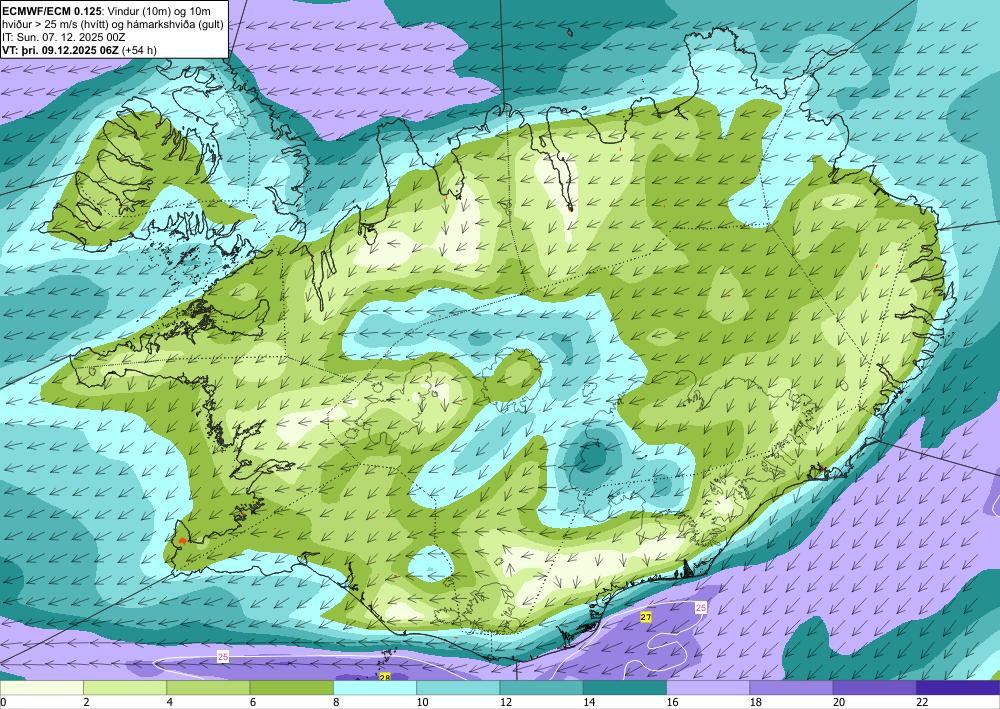1000x709 pixels.
Task: Select the pale cyan 8–10 m/s legend swatch
Action: pos(375,688)
